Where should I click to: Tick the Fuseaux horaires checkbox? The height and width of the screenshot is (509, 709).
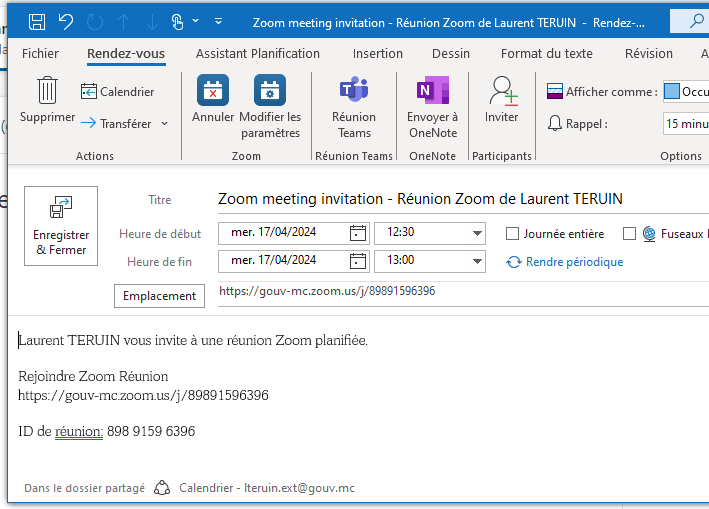(x=629, y=234)
